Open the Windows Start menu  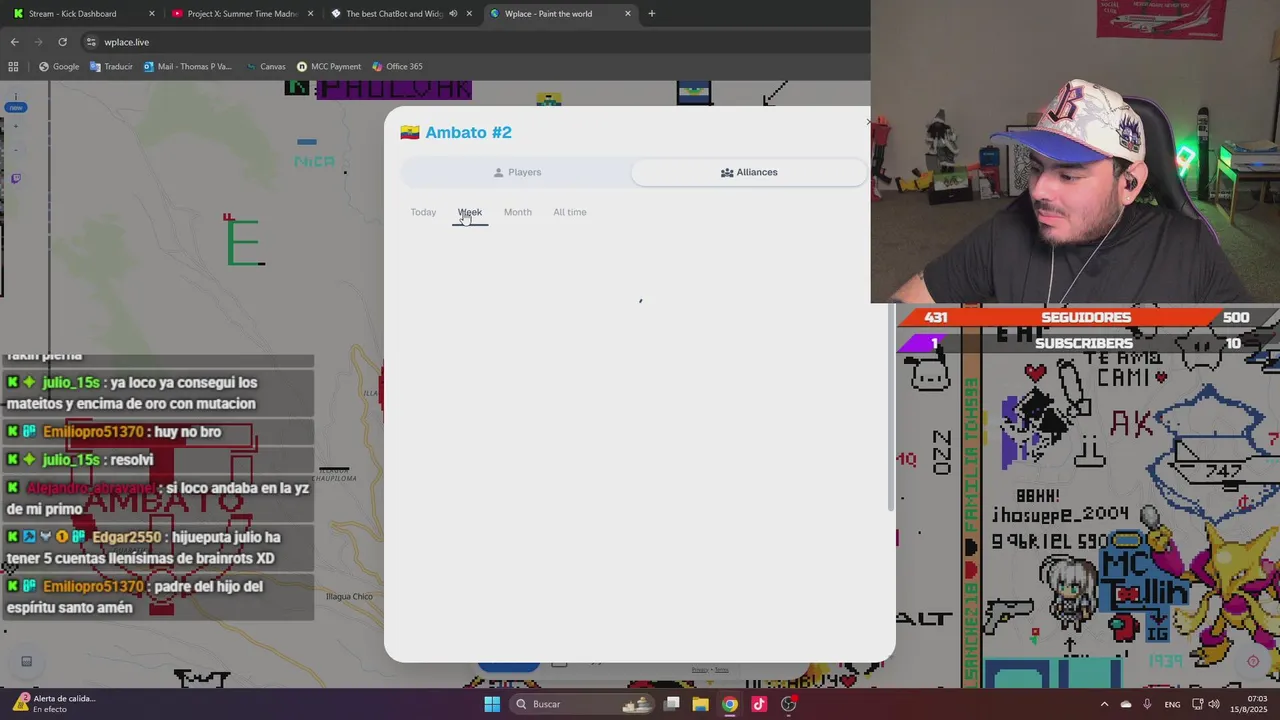492,704
